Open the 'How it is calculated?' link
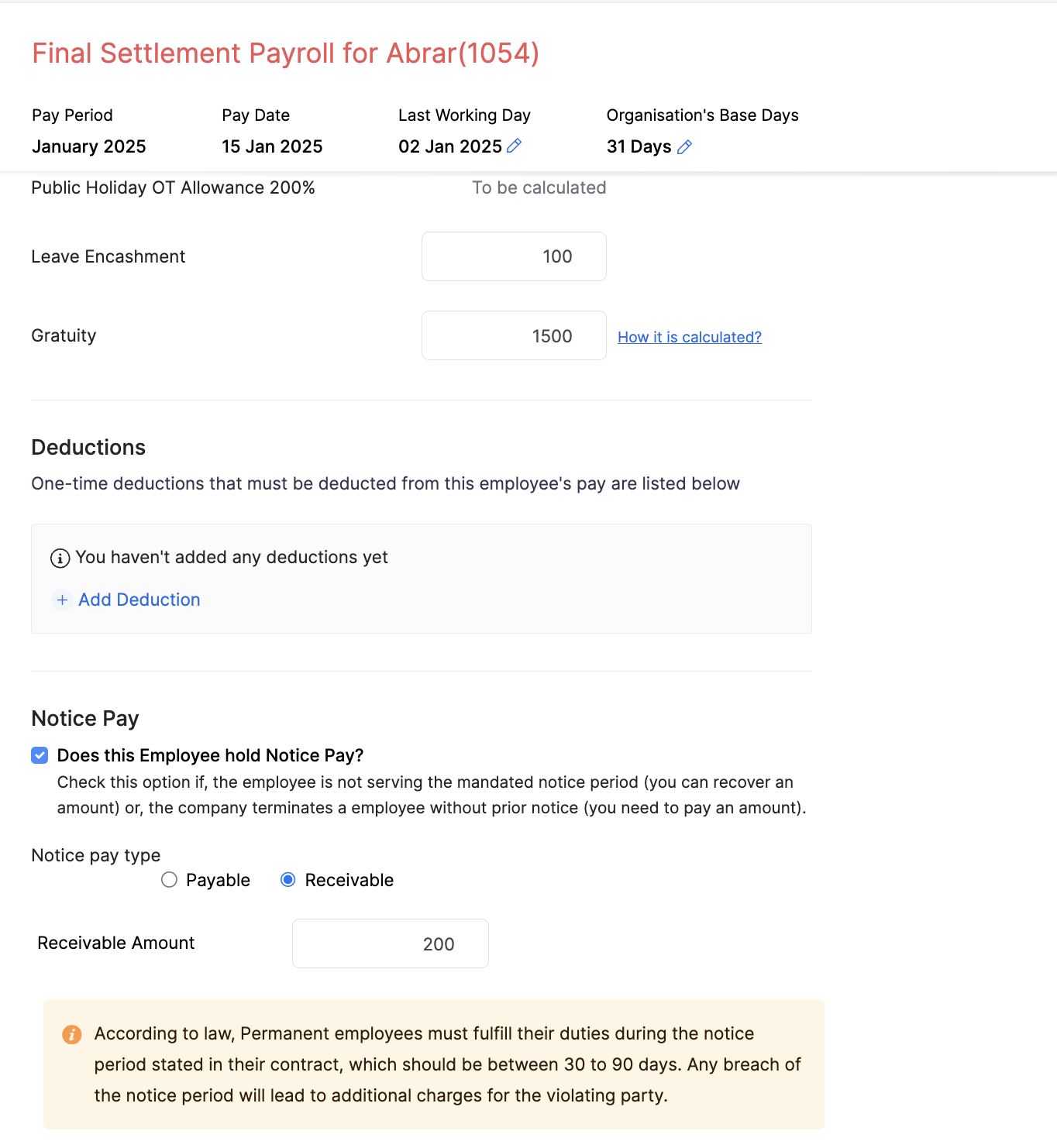Image resolution: width=1057 pixels, height=1148 pixels. point(689,337)
